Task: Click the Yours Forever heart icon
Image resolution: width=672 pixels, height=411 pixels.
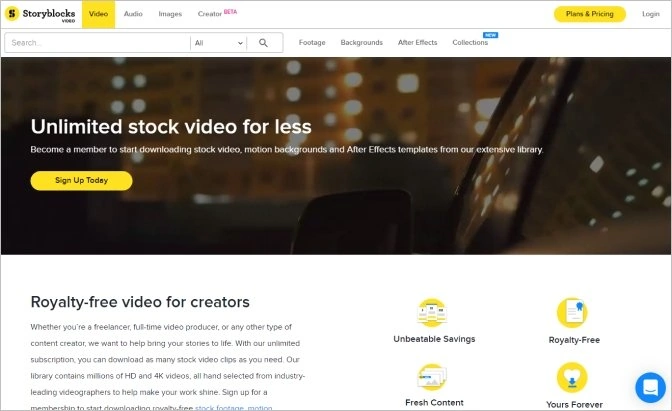Action: click(x=572, y=378)
